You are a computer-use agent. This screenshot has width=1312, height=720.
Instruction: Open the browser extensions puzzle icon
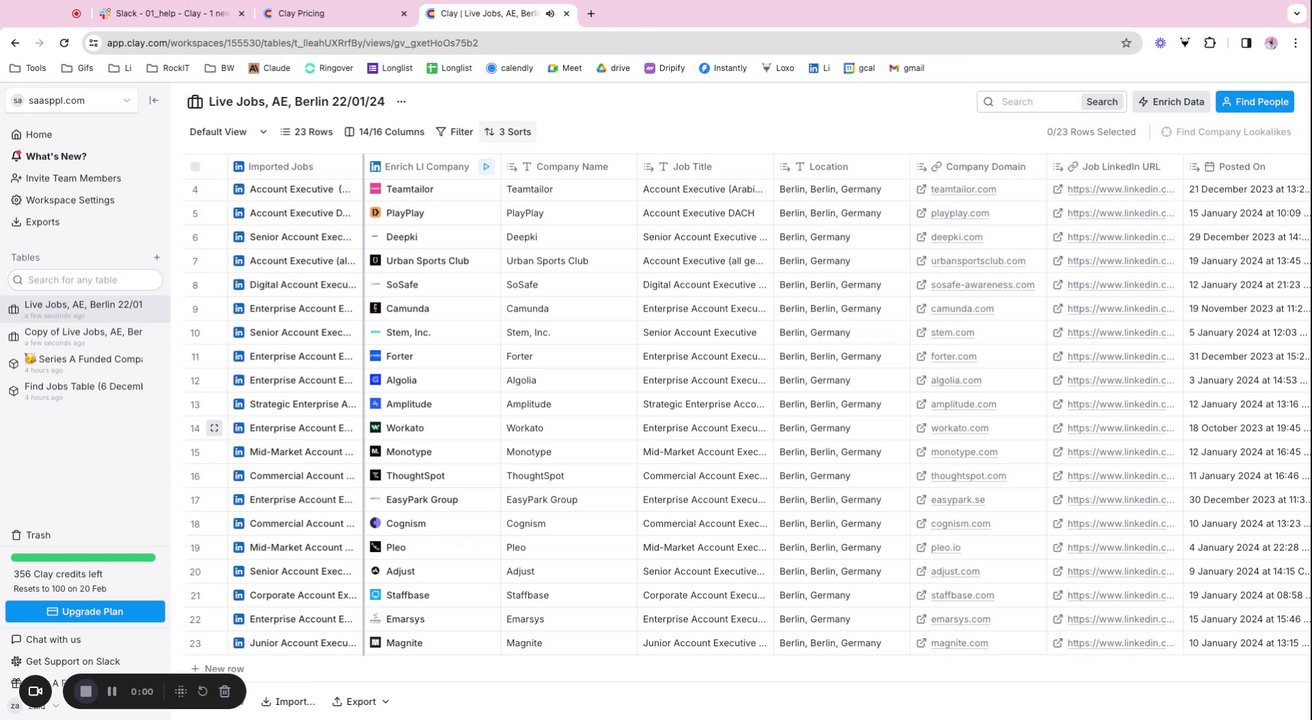(x=1210, y=43)
